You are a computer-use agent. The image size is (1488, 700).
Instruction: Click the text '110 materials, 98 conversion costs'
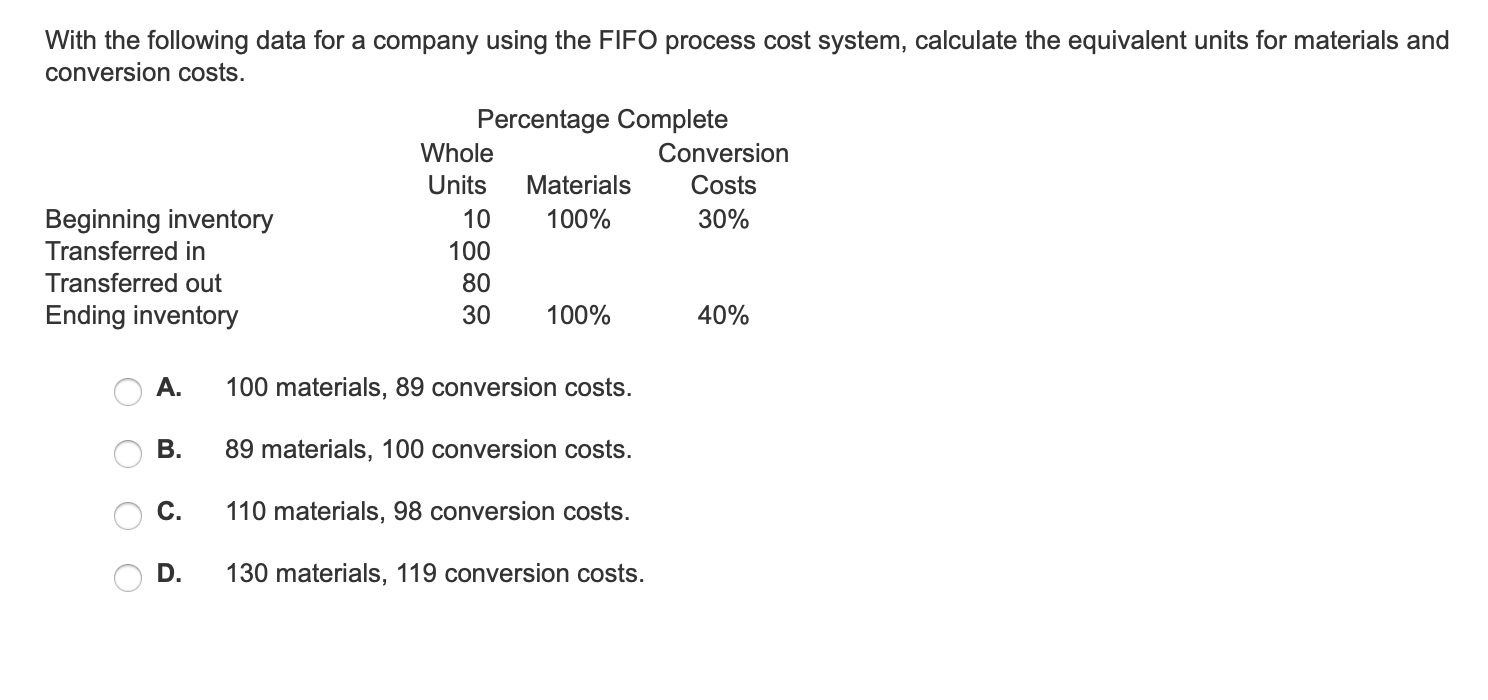tap(427, 512)
